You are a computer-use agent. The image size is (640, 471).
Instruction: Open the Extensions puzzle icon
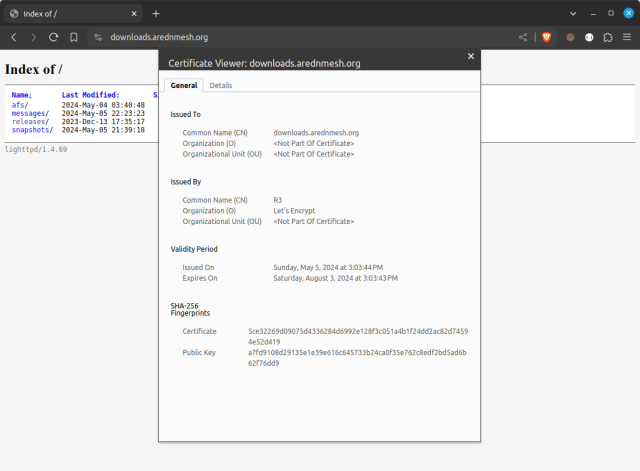pyautogui.click(x=608, y=37)
